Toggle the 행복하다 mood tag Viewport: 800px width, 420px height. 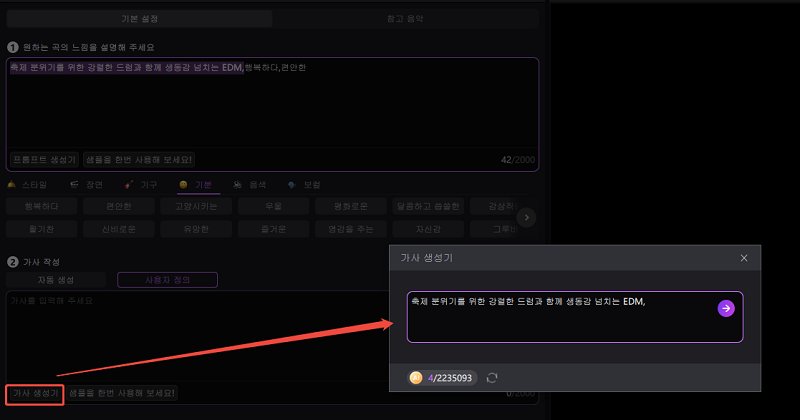(42, 206)
